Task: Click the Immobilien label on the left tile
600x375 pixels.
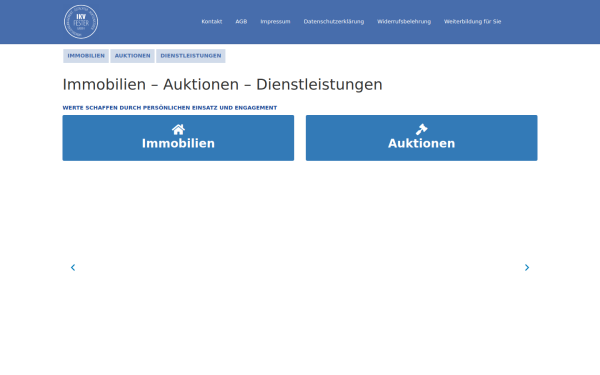Action: tap(178, 143)
